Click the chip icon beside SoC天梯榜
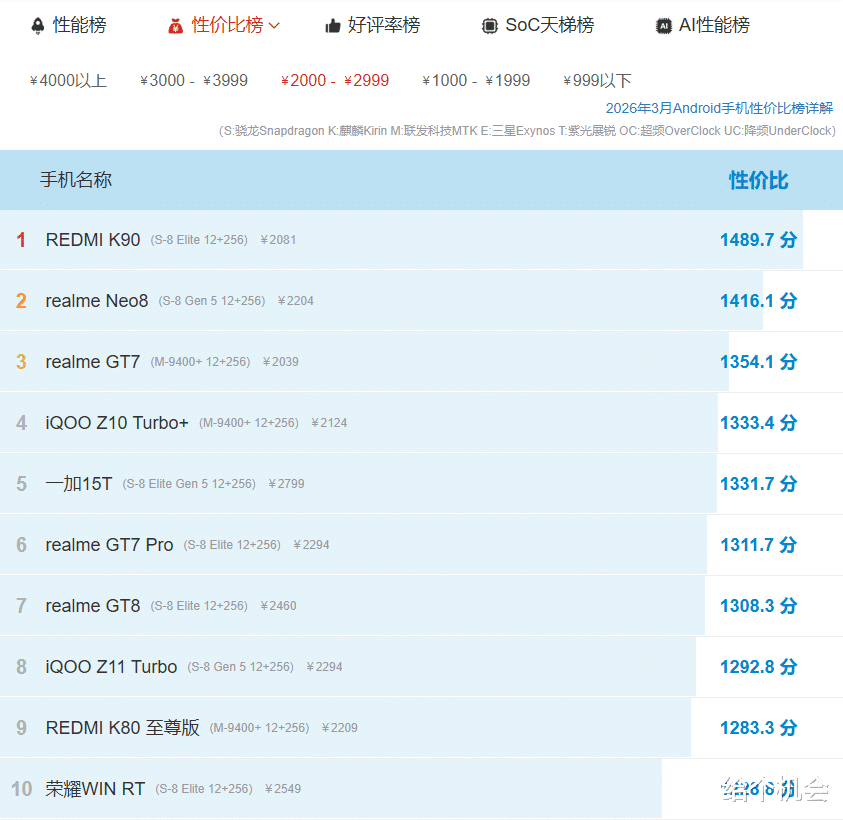 (489, 26)
